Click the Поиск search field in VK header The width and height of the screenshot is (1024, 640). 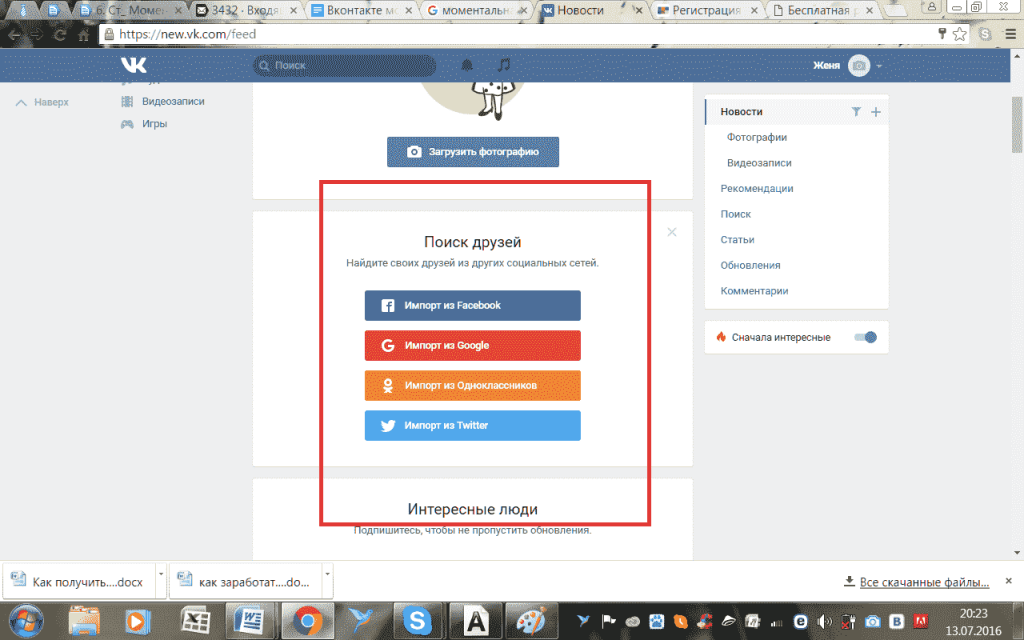344,65
